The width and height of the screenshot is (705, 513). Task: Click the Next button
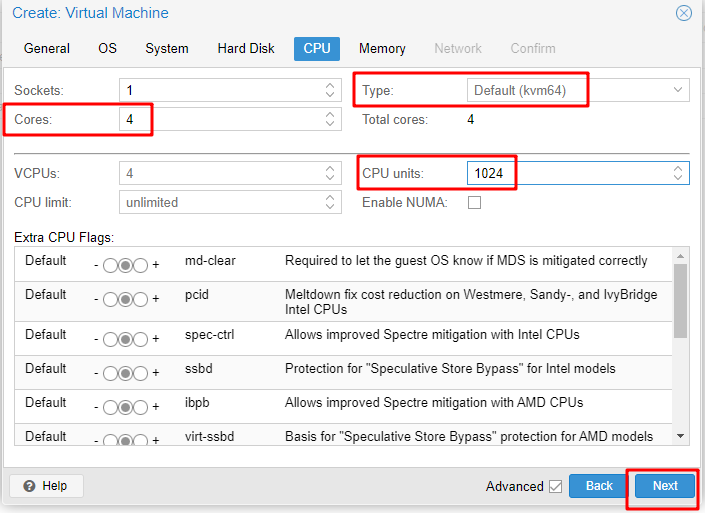pyautogui.click(x=665, y=486)
